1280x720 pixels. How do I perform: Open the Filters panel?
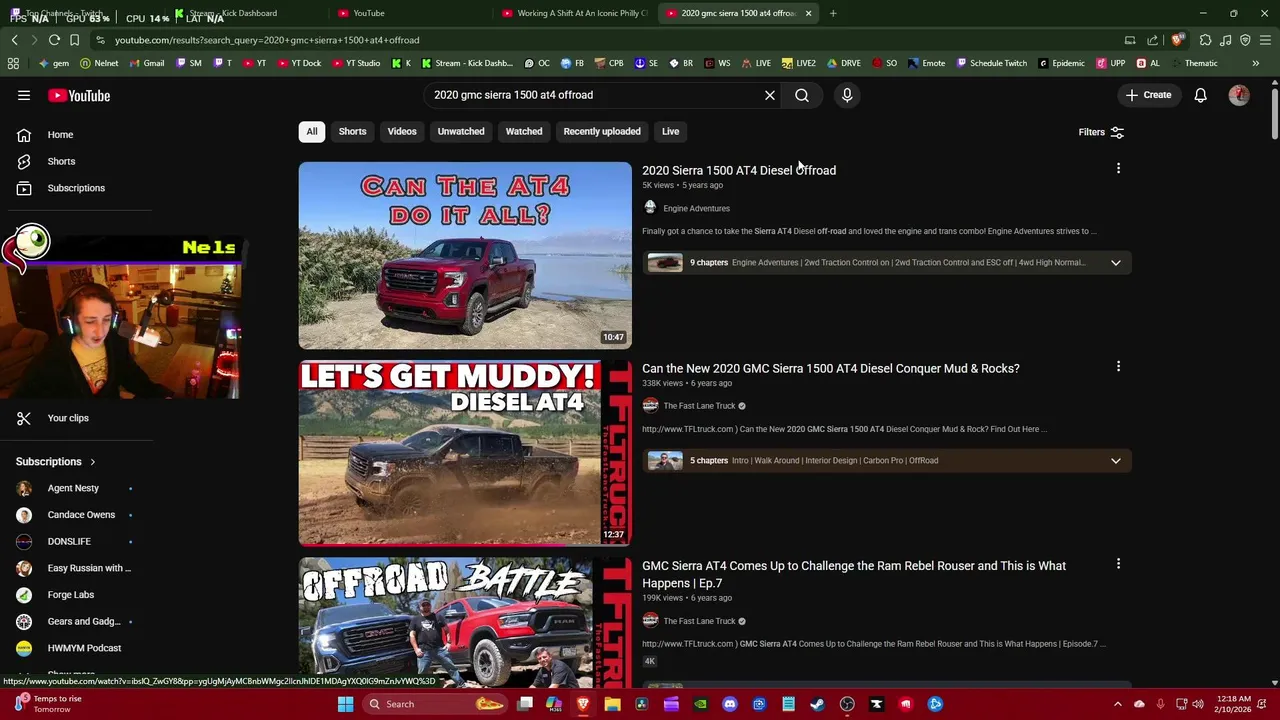pyautogui.click(x=1101, y=132)
